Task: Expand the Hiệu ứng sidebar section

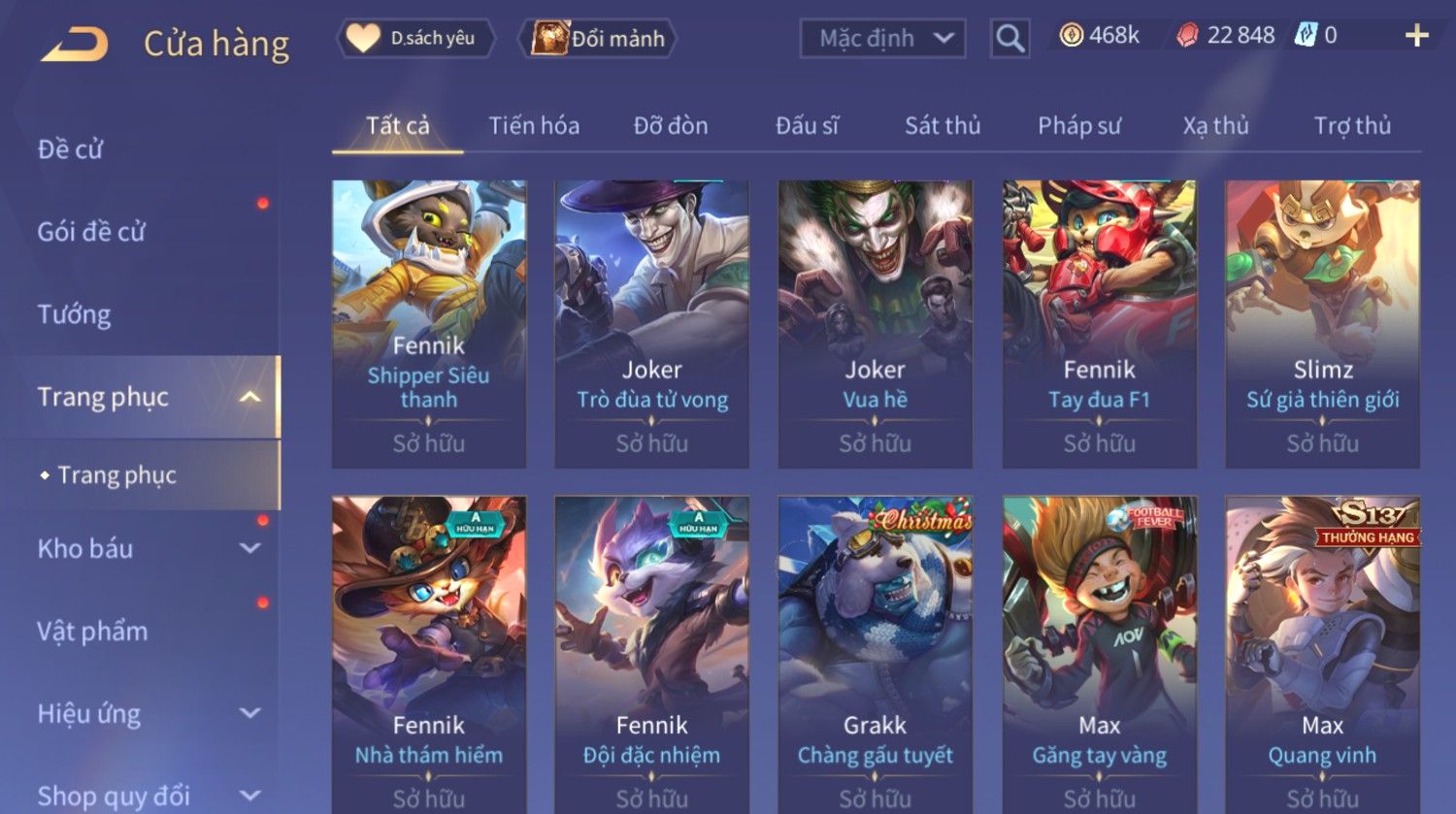Action: [249, 713]
